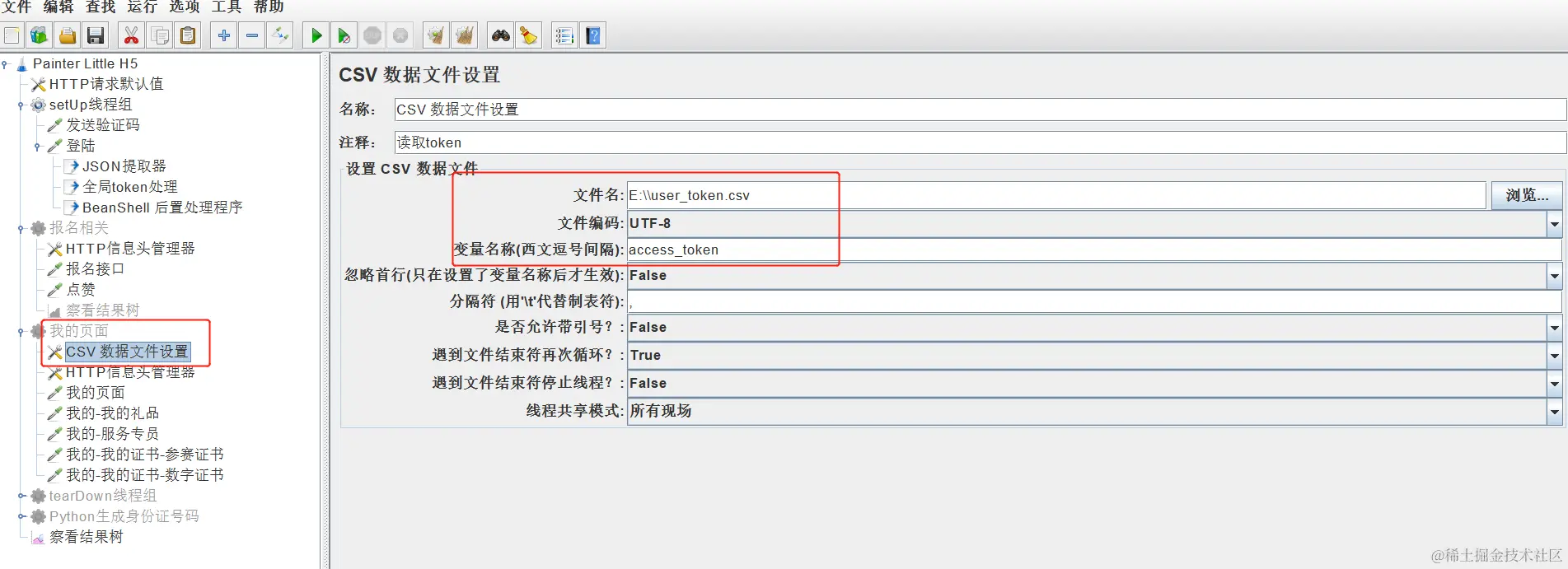Click the Copy toolbar icon
1568x569 pixels.
coord(160,35)
